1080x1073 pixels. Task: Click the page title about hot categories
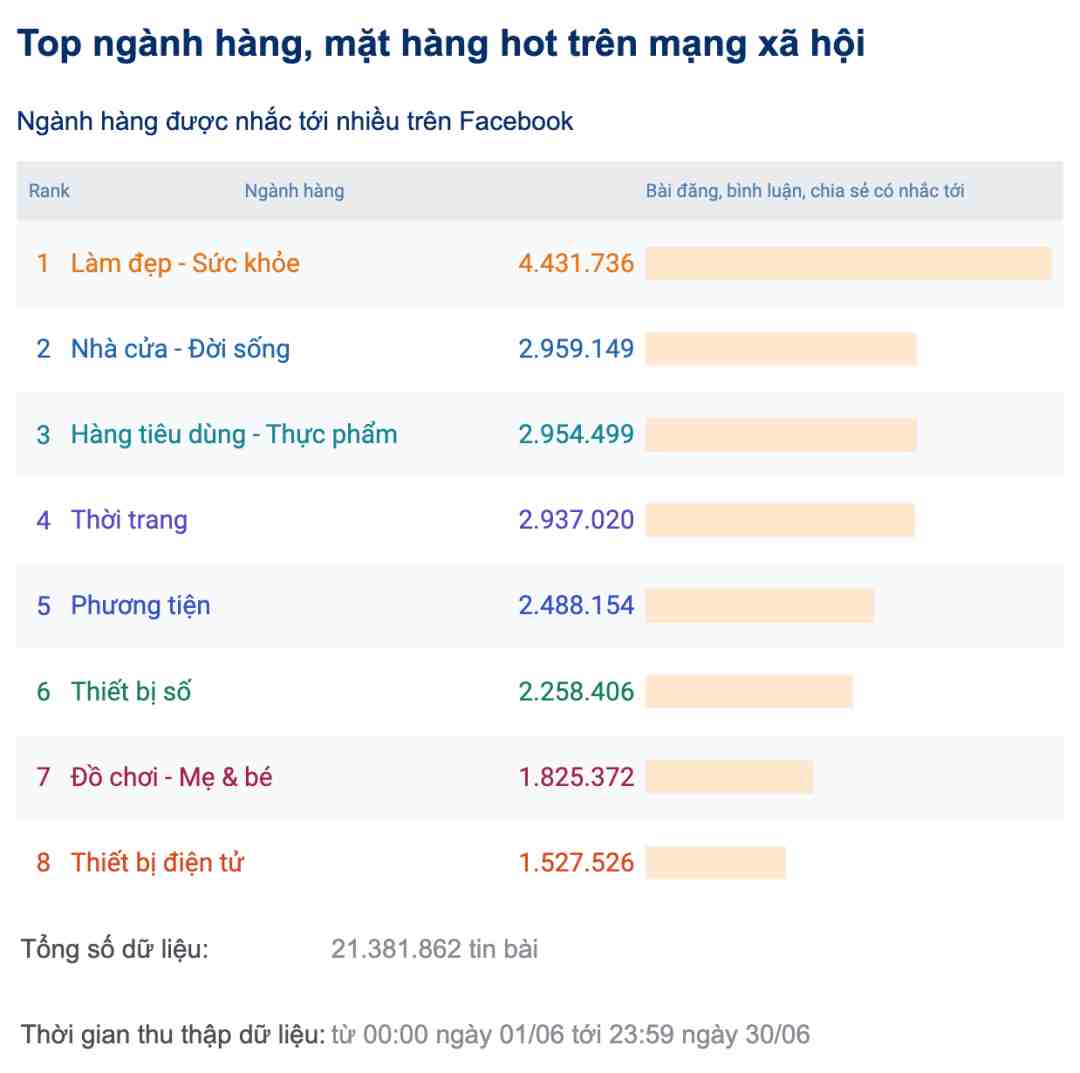(441, 45)
